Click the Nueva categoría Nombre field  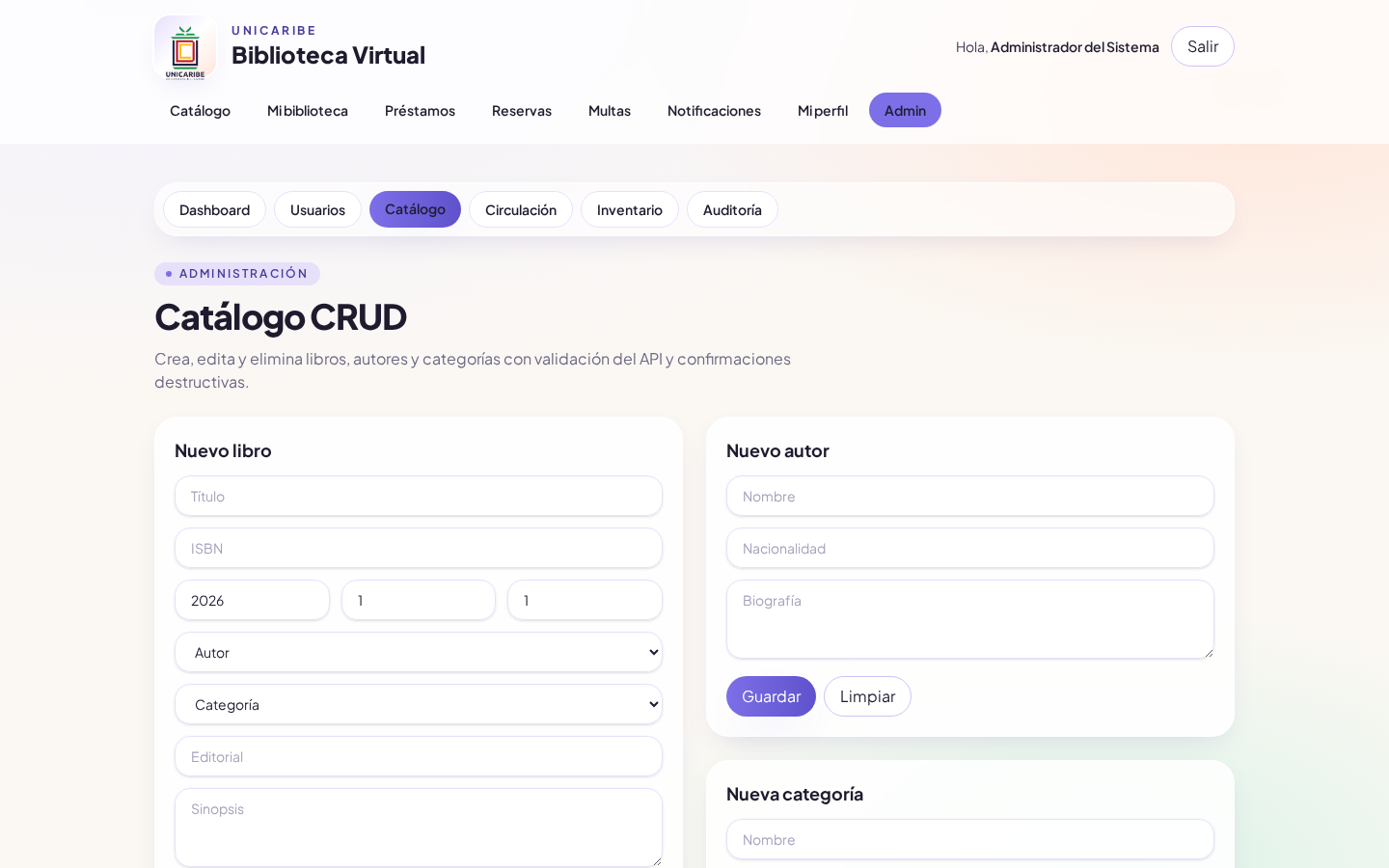(x=970, y=839)
